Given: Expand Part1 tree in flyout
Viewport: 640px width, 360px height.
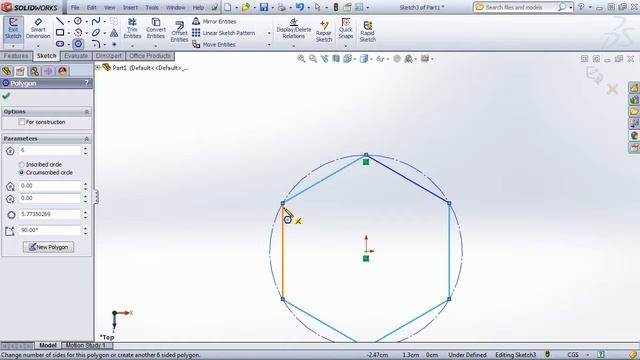Looking at the screenshot, I should [x=98, y=68].
